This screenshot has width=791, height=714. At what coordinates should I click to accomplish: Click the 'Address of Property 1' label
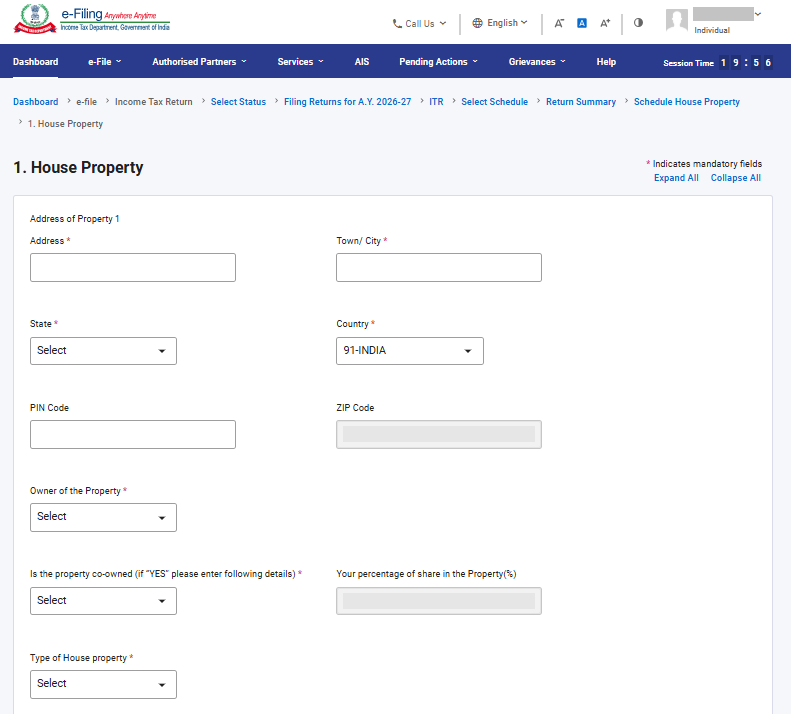pos(75,218)
